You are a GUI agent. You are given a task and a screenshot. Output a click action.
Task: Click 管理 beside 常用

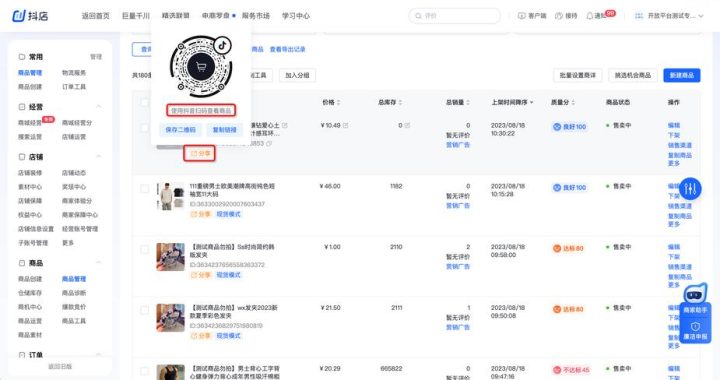pos(96,57)
